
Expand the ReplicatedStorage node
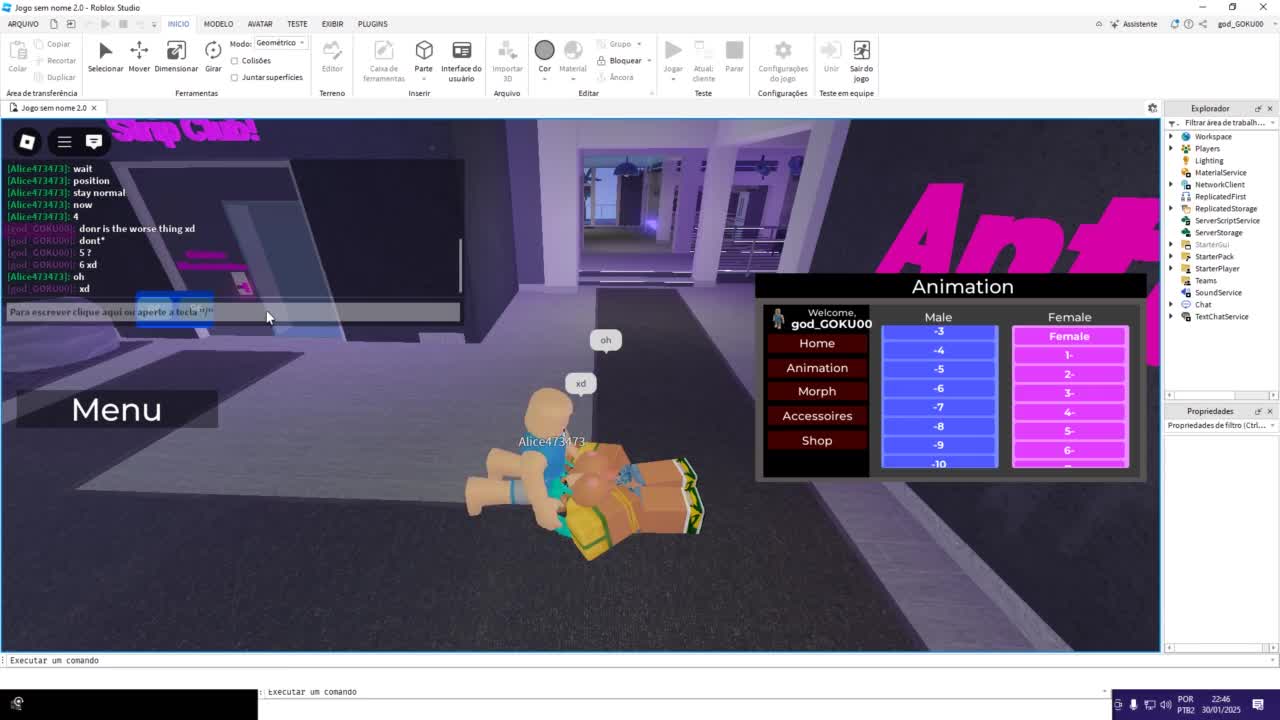(1172, 209)
